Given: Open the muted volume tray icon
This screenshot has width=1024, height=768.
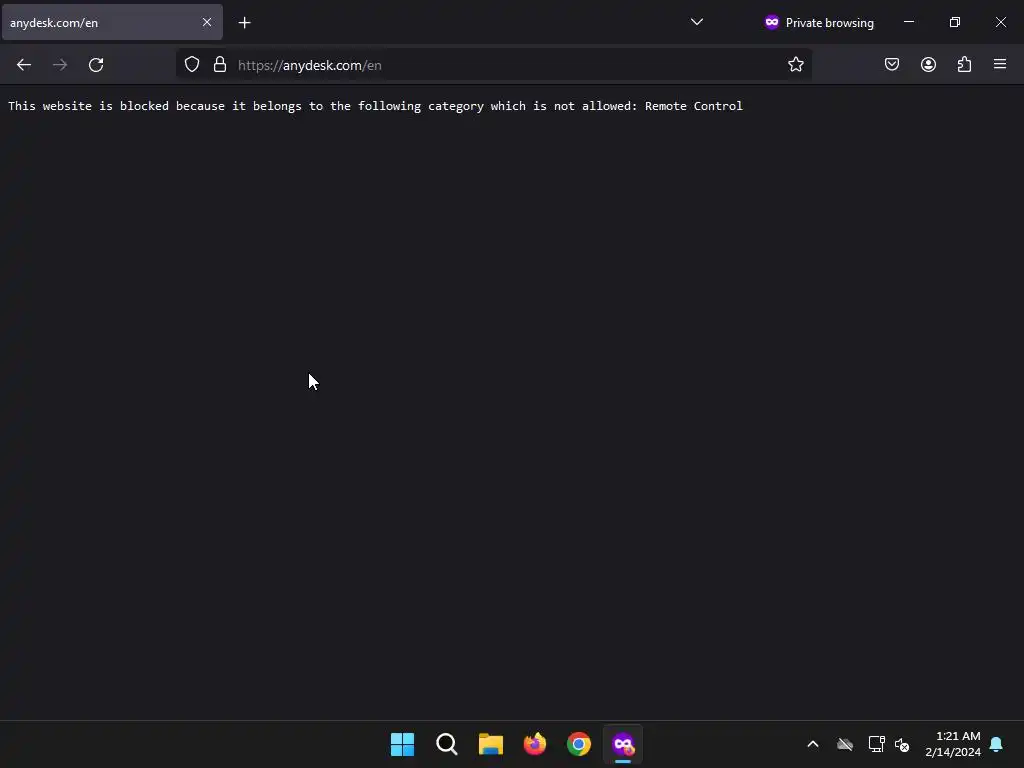Looking at the screenshot, I should click(902, 744).
